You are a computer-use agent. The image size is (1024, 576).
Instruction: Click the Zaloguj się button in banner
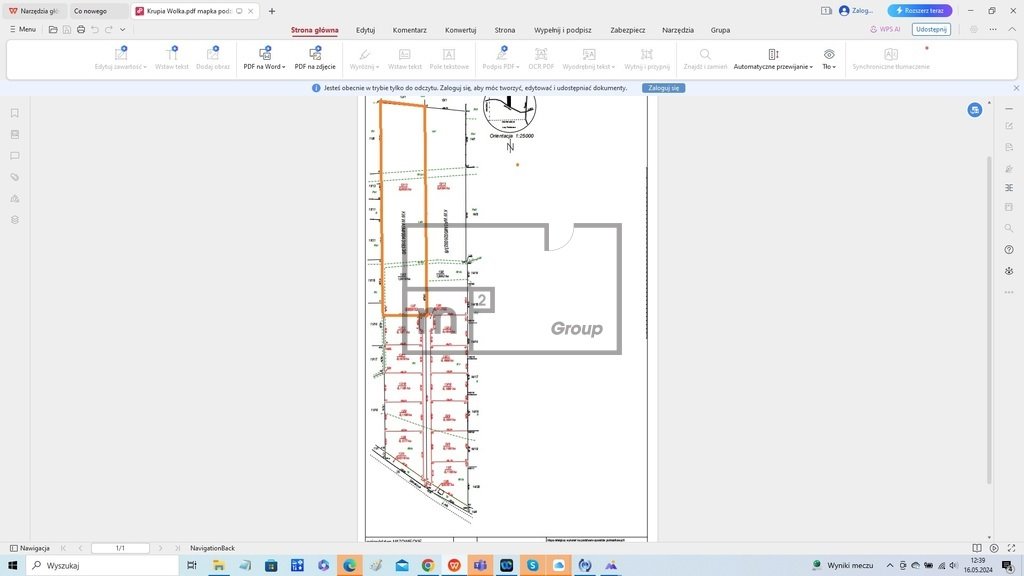[x=663, y=88]
